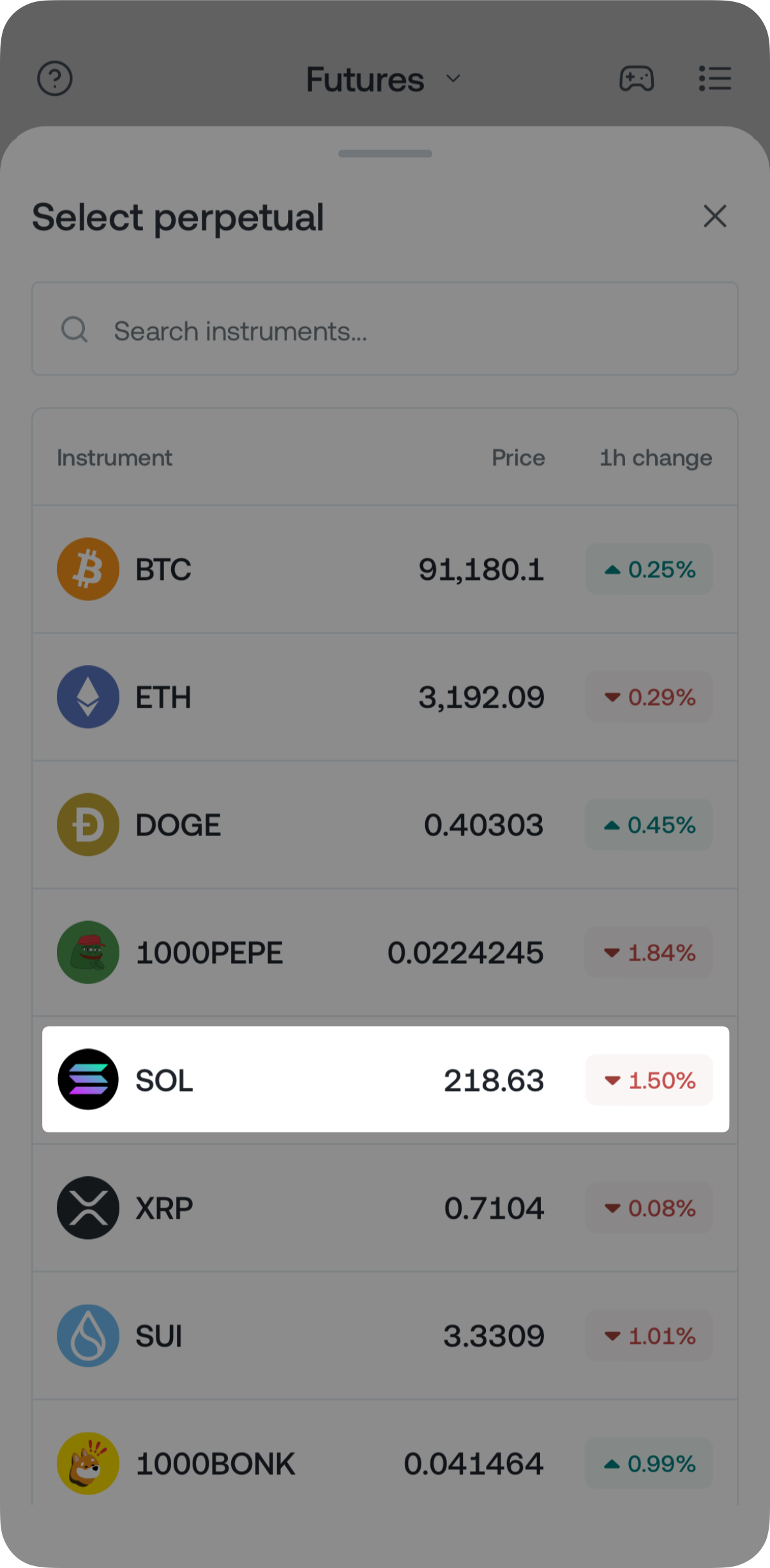
Task: Tap the BTC 0.25% change badge
Action: coord(649,569)
